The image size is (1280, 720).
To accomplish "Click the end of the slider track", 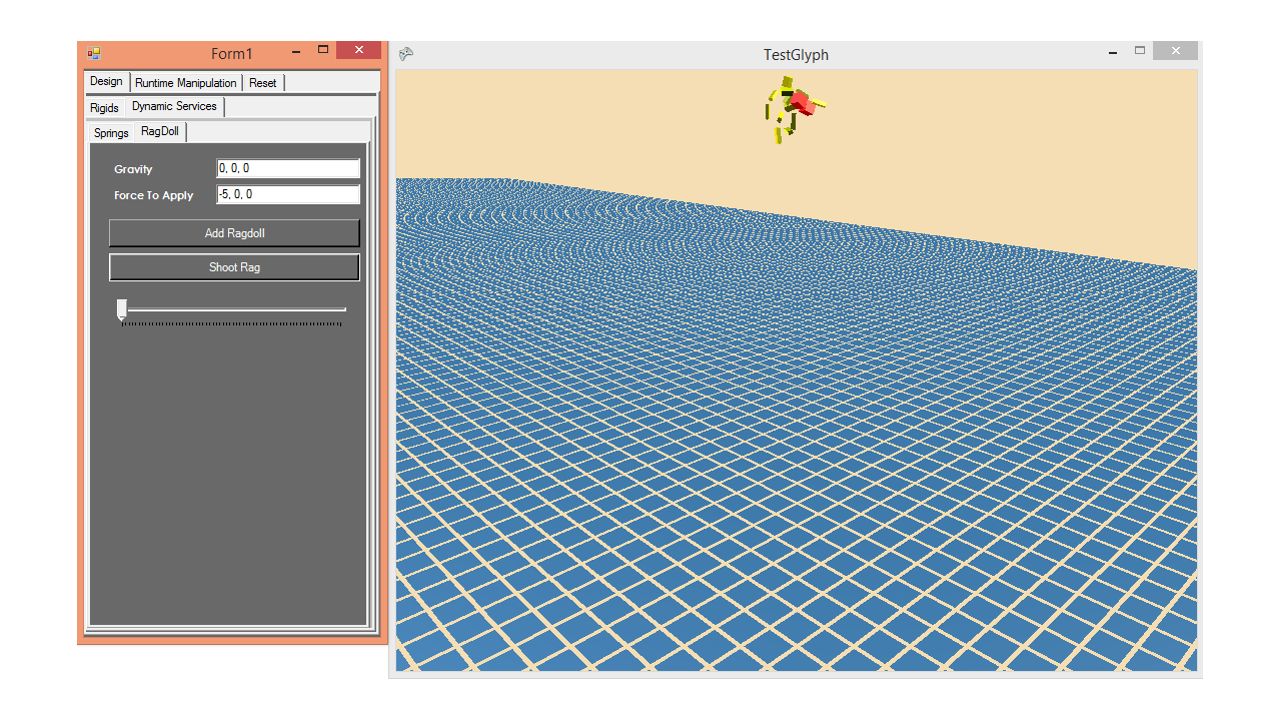I will coord(344,310).
